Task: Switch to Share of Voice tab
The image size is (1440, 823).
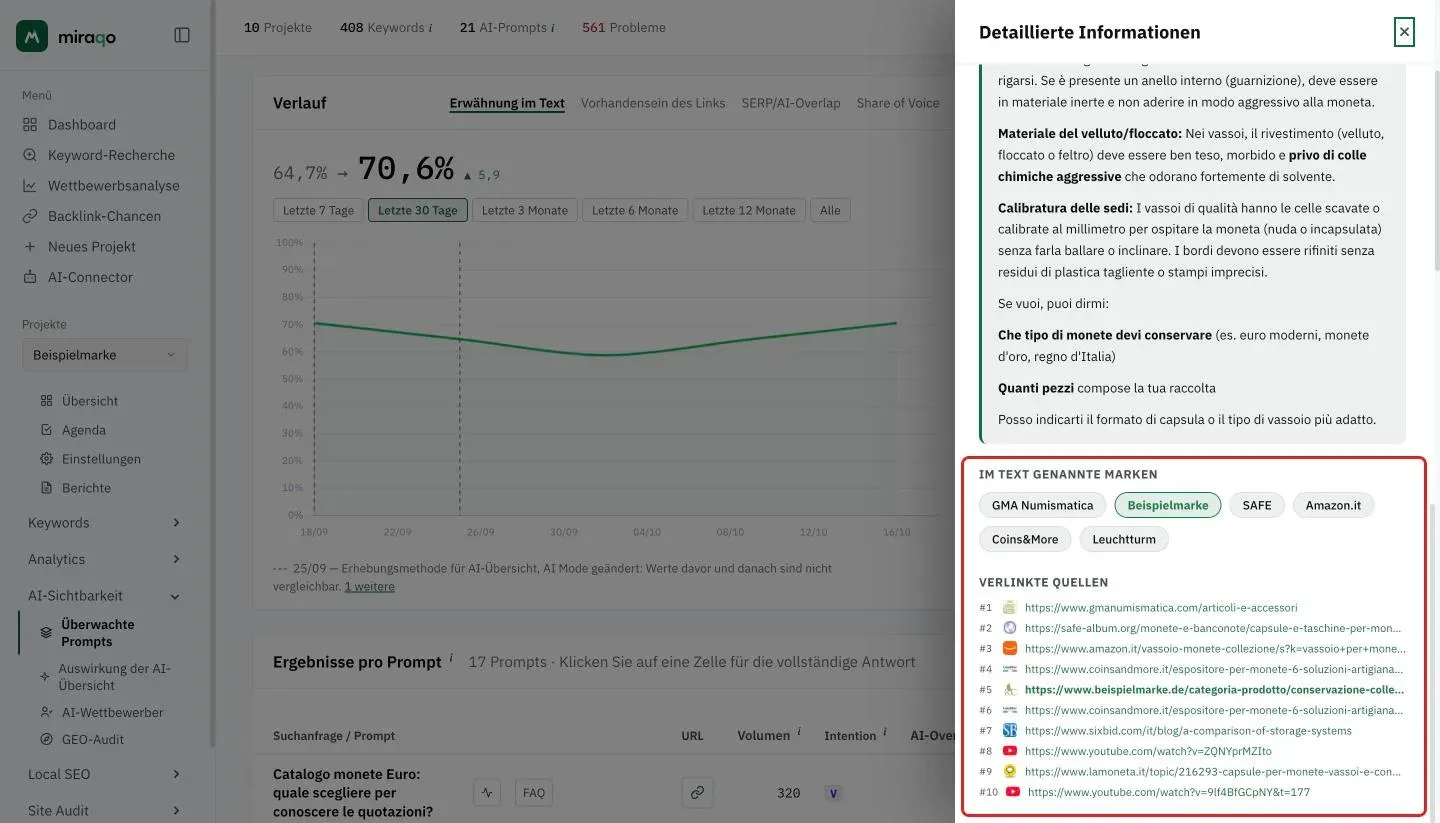Action: coord(898,103)
